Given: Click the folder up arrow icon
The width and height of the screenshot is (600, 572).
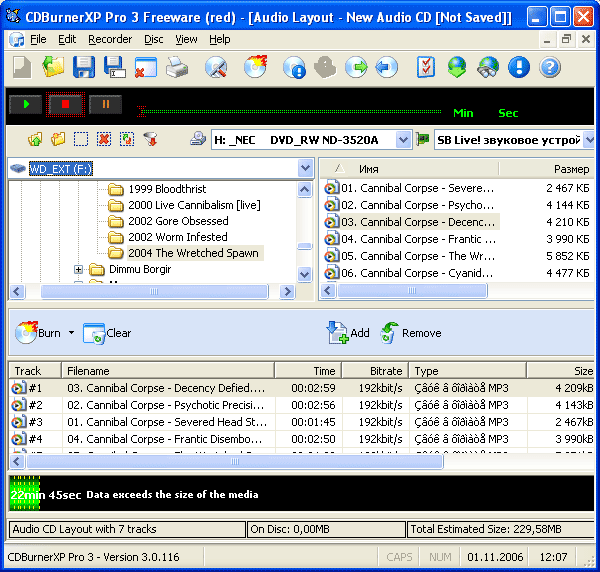Looking at the screenshot, I should pyautogui.click(x=35, y=139).
